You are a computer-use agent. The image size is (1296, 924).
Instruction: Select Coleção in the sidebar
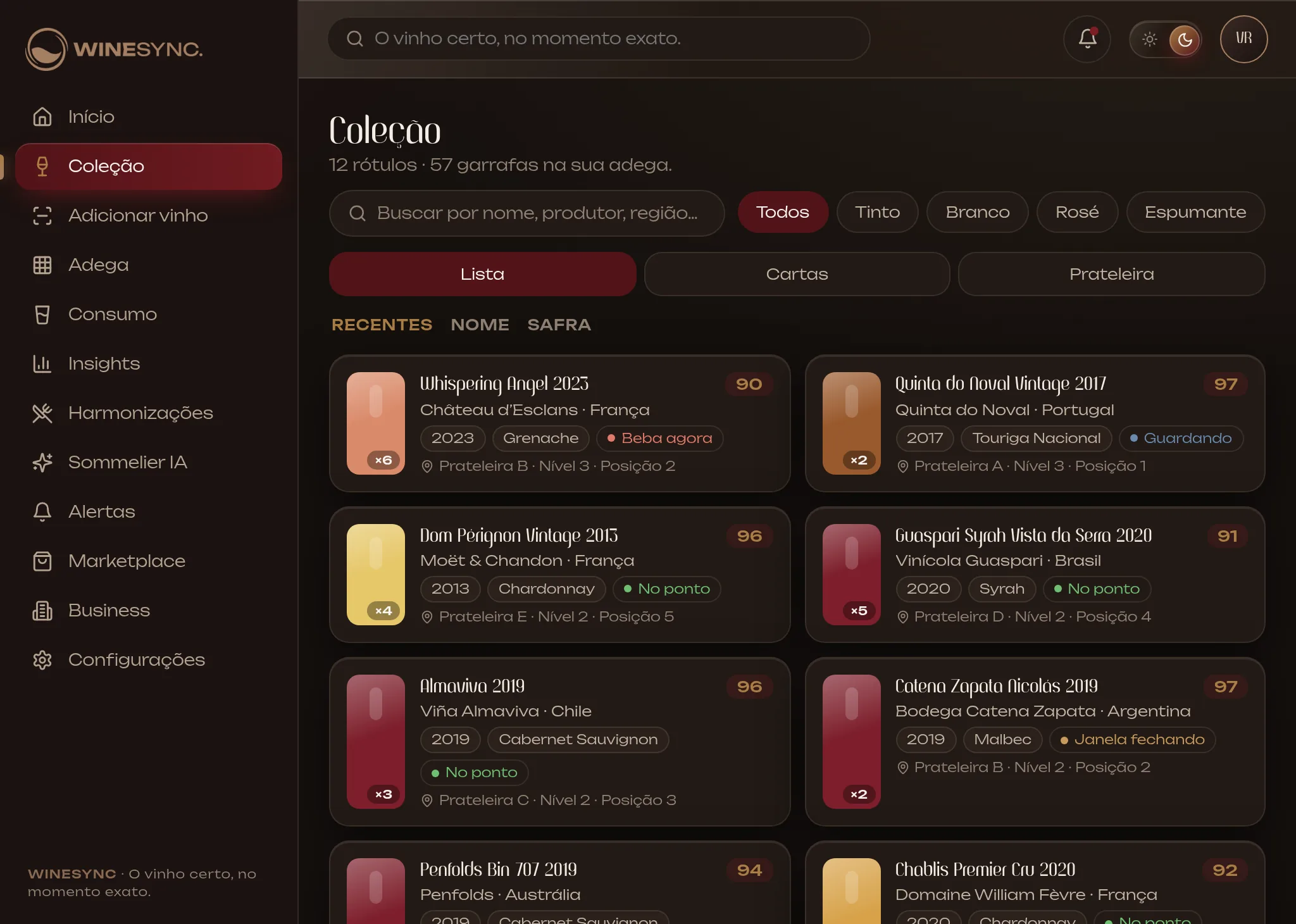point(149,166)
